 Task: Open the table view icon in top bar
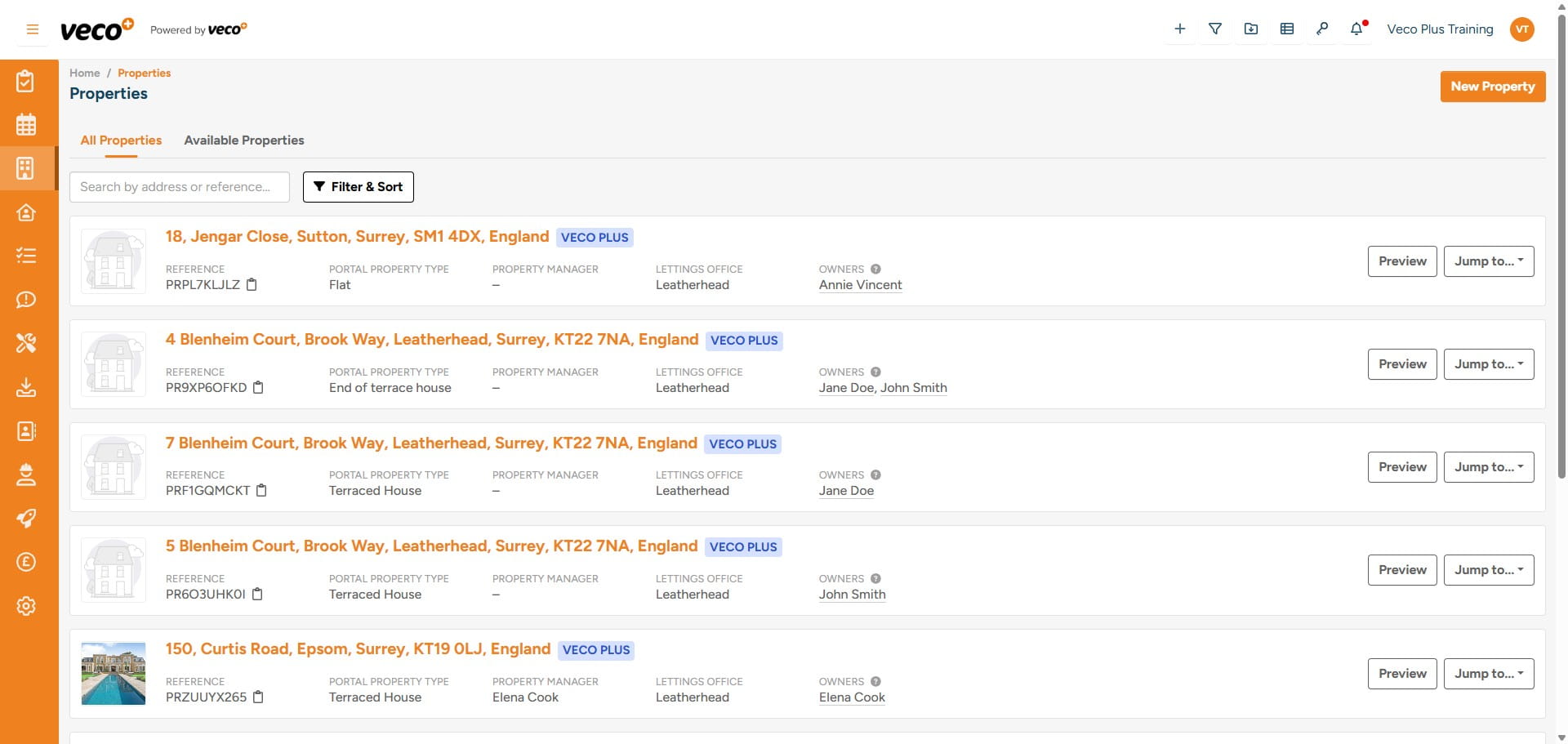[1286, 29]
